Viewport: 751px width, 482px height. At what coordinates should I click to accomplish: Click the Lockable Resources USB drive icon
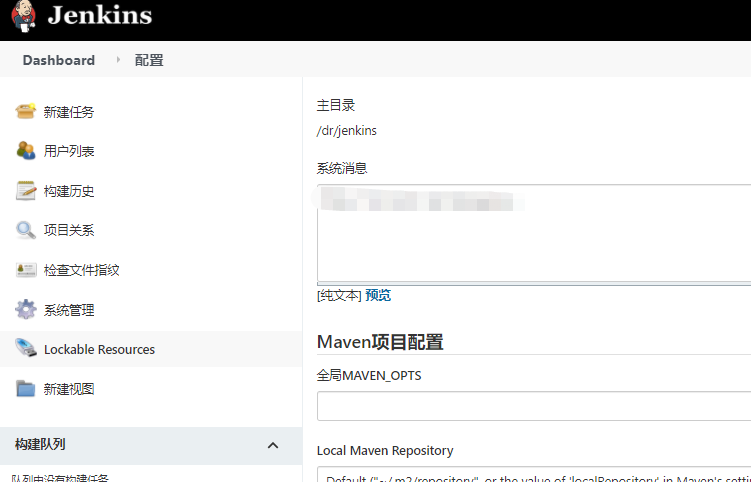(25, 348)
